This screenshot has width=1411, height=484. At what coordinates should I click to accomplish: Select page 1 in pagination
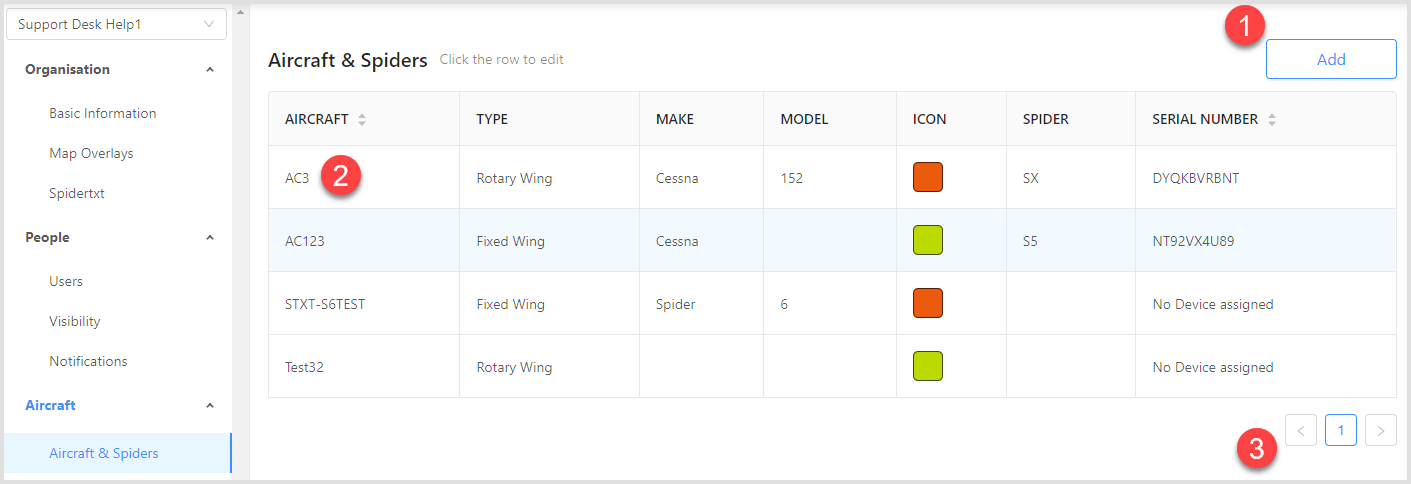1340,430
